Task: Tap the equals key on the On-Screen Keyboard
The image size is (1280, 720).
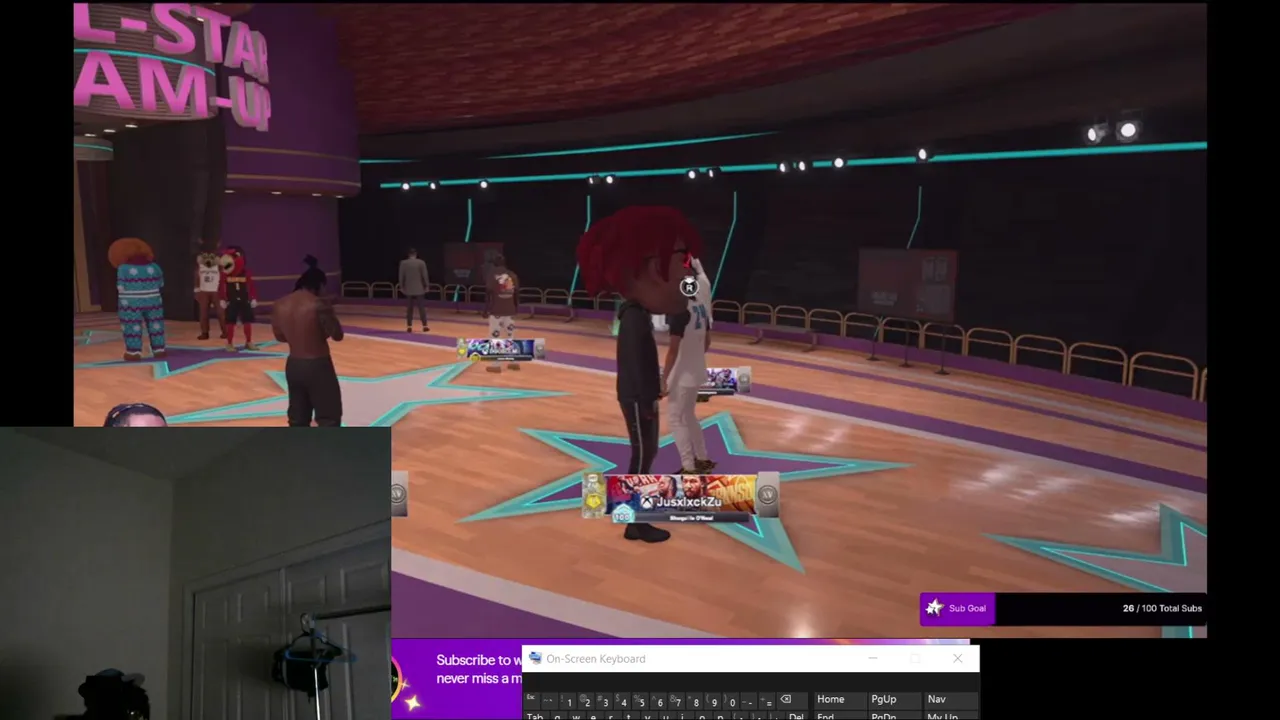Action: coord(767,700)
